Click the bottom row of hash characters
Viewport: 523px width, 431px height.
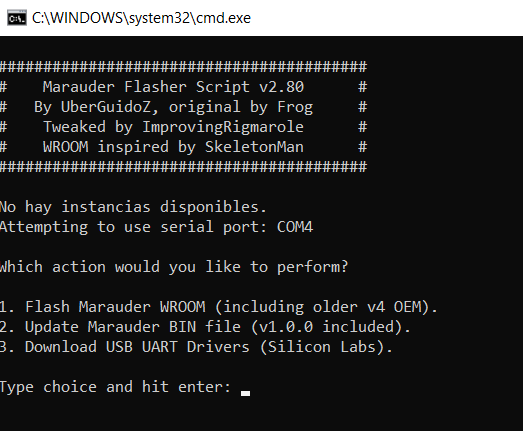click(183, 167)
